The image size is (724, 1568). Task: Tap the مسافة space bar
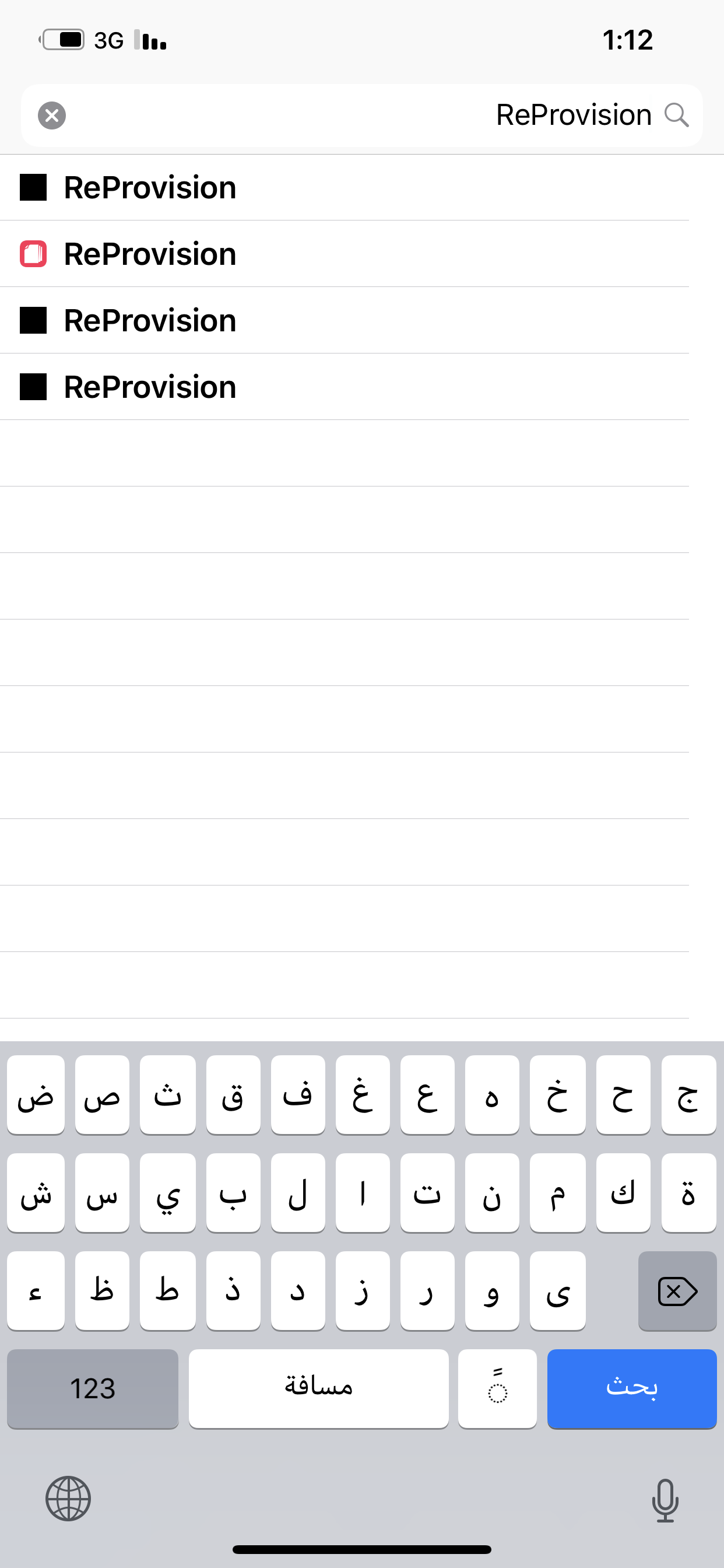[318, 1388]
